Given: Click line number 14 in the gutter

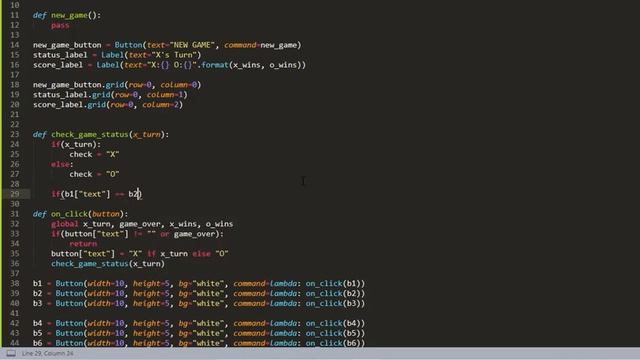Looking at the screenshot, I should pos(15,45).
